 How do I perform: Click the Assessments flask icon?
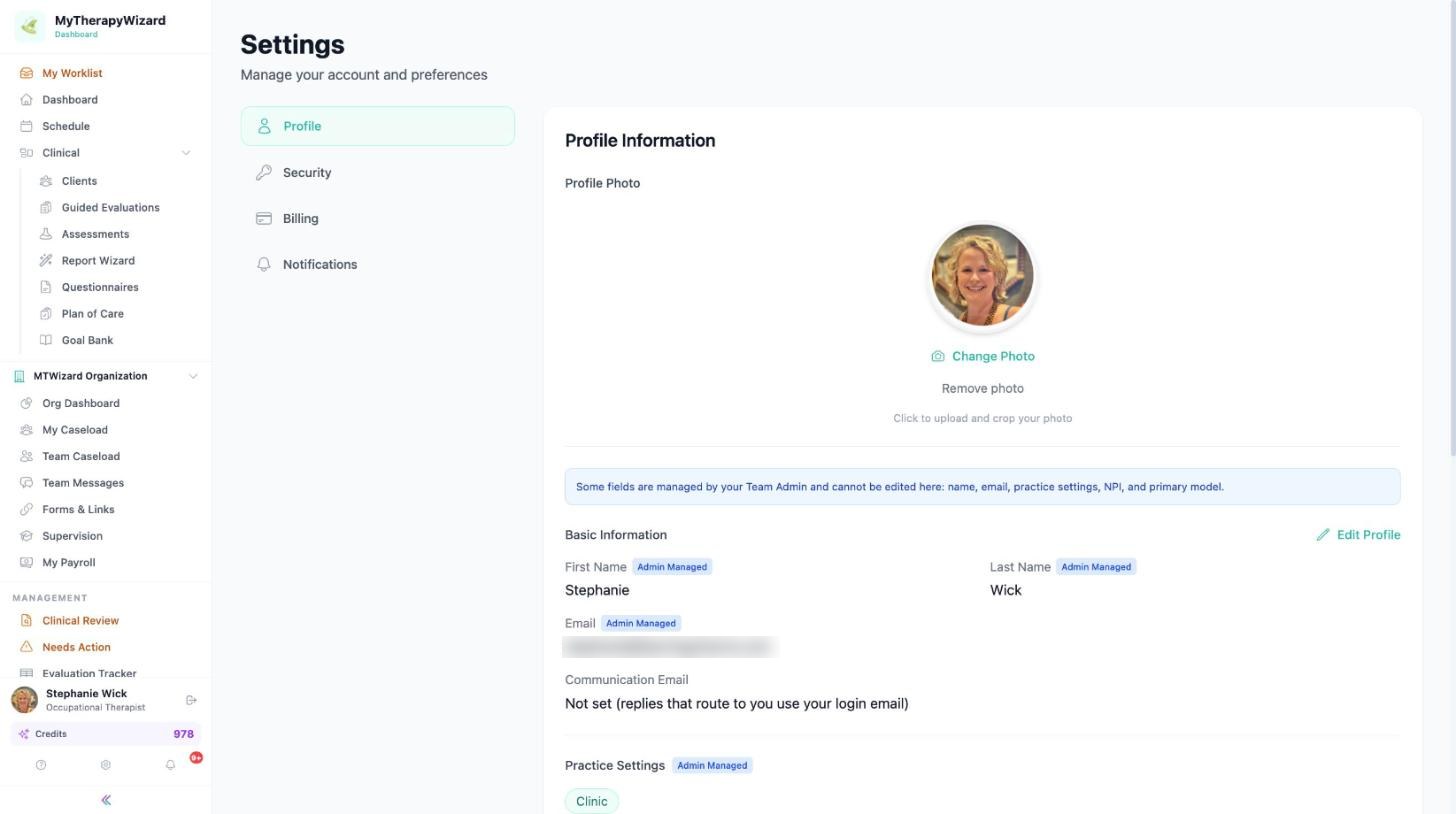46,234
